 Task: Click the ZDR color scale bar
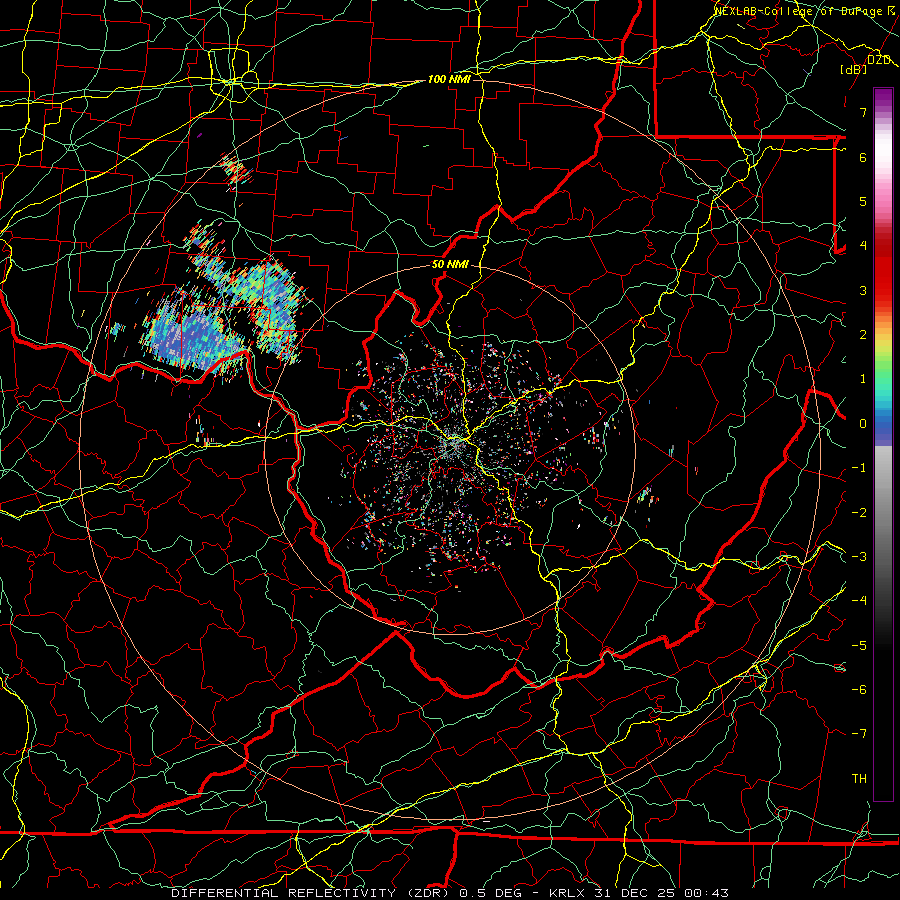pos(883,444)
